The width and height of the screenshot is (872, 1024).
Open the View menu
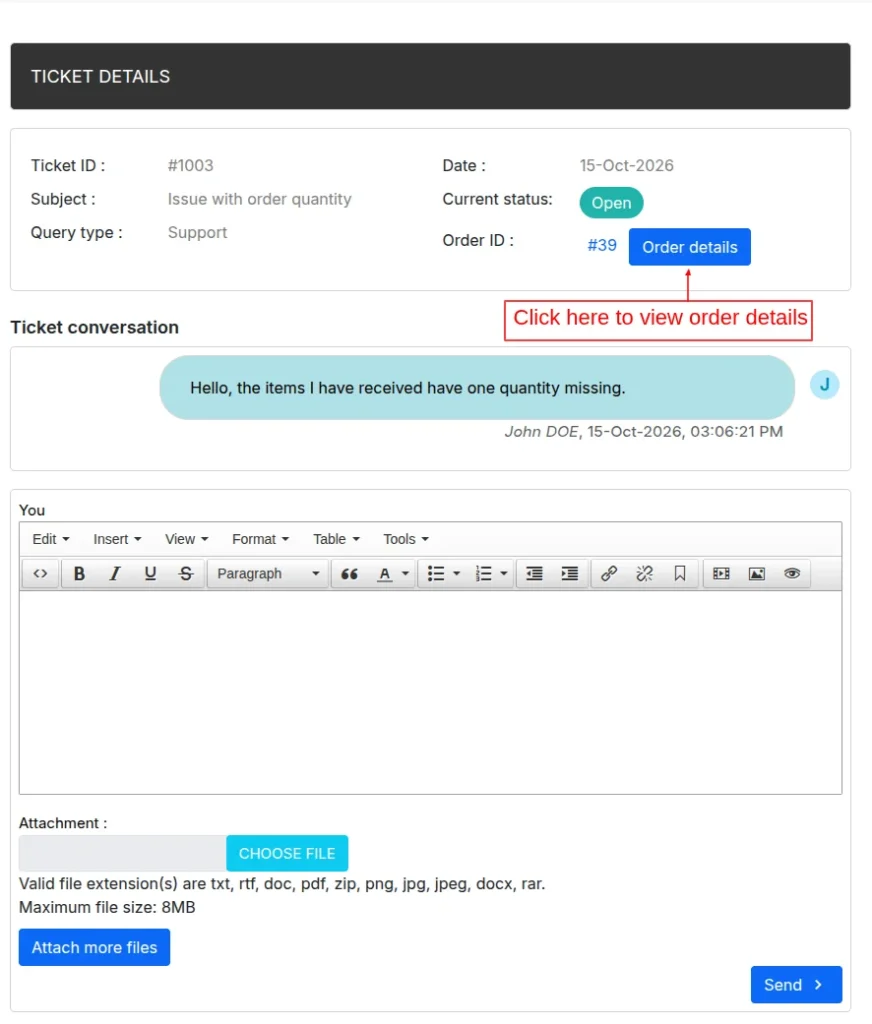point(186,539)
